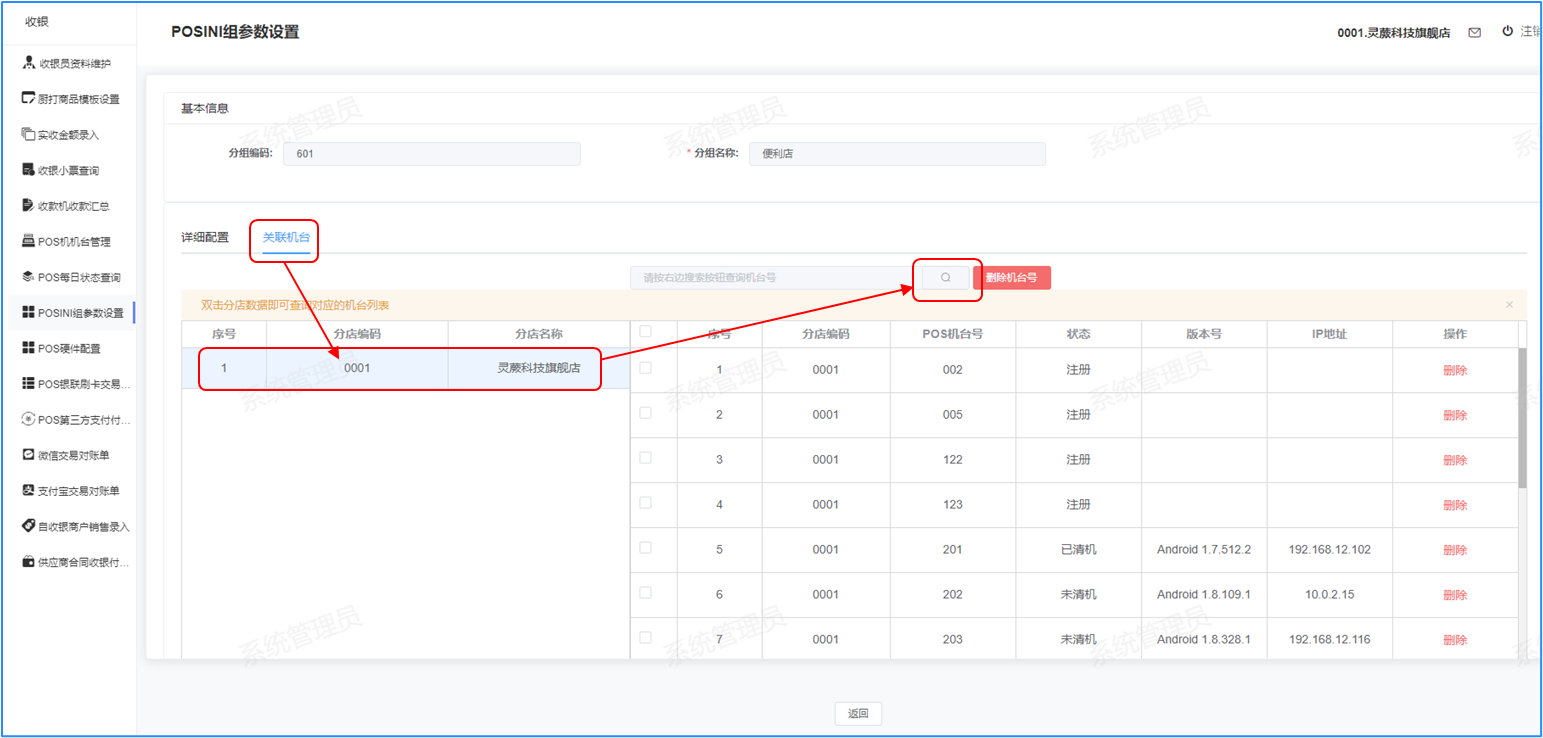Check the box for POS机台号 002
Image resolution: width=1543 pixels, height=738 pixels.
[645, 368]
